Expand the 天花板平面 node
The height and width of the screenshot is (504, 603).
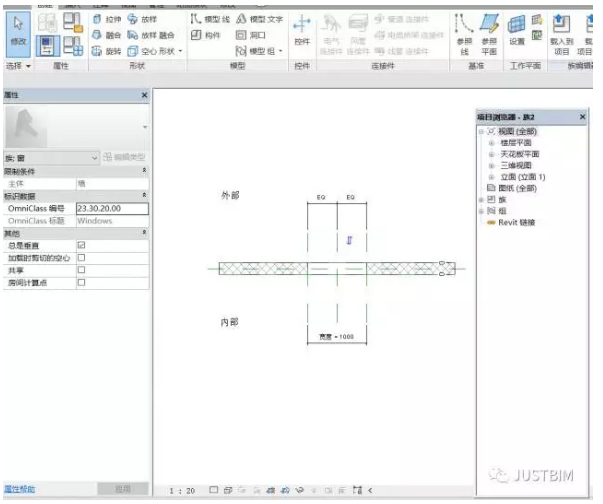[491, 155]
